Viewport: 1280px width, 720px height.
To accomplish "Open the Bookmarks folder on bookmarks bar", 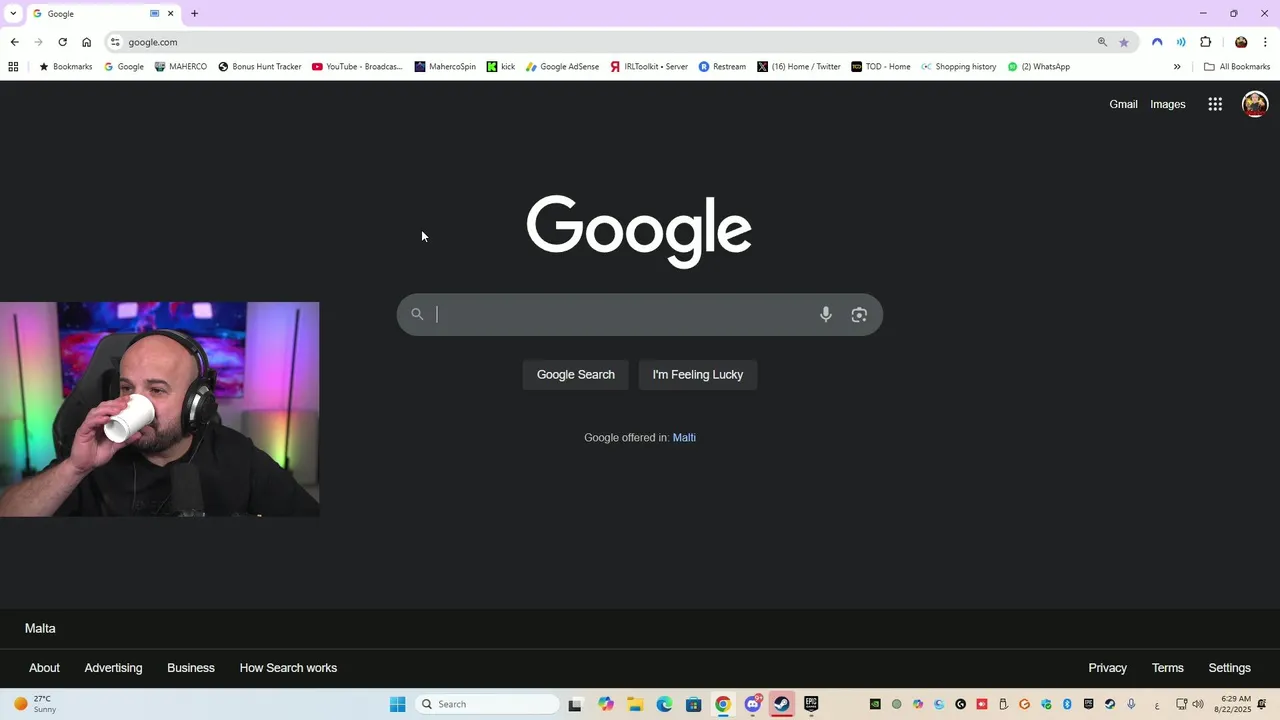I will [x=65, y=67].
